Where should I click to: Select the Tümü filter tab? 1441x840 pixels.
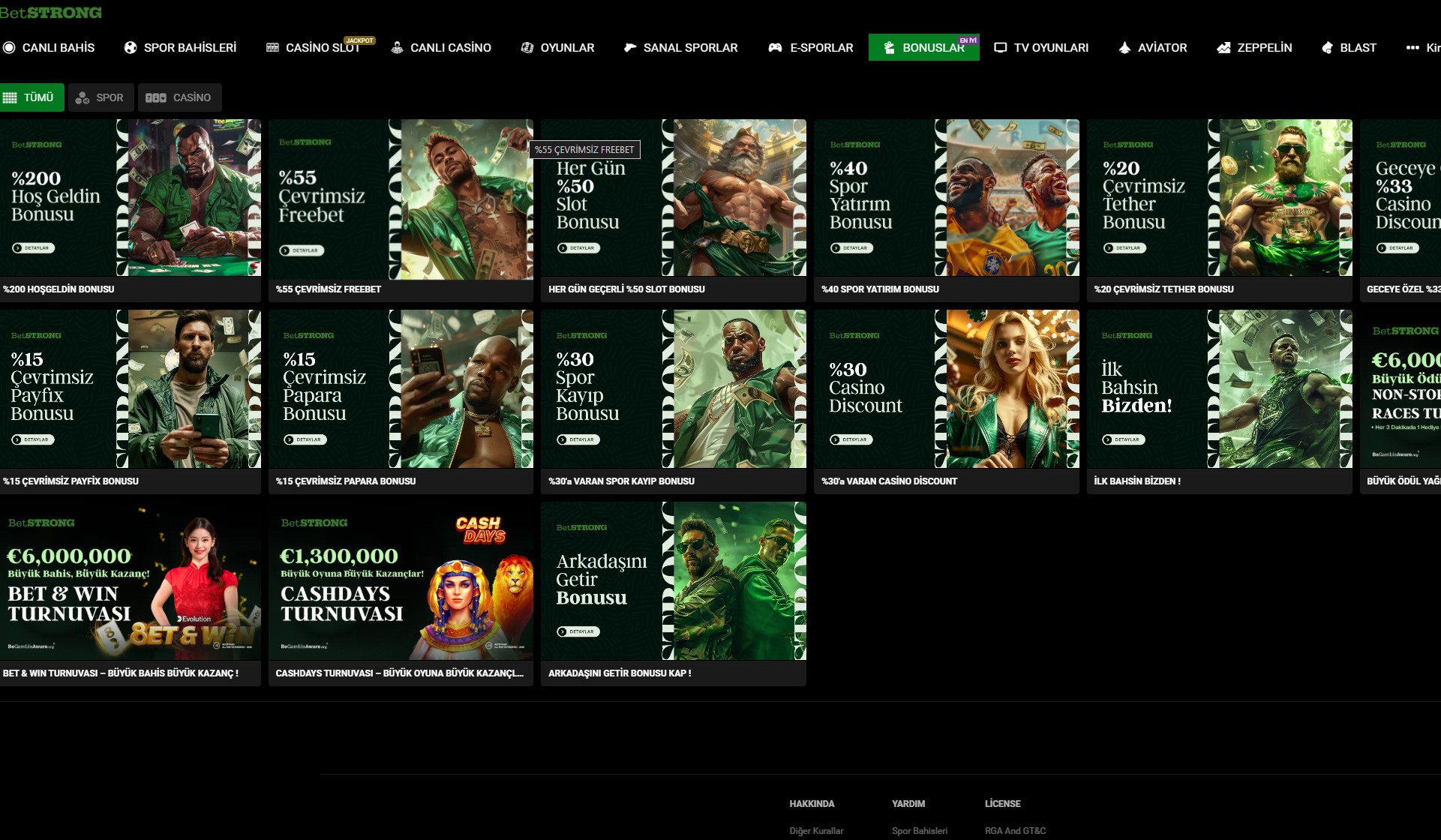tap(32, 97)
